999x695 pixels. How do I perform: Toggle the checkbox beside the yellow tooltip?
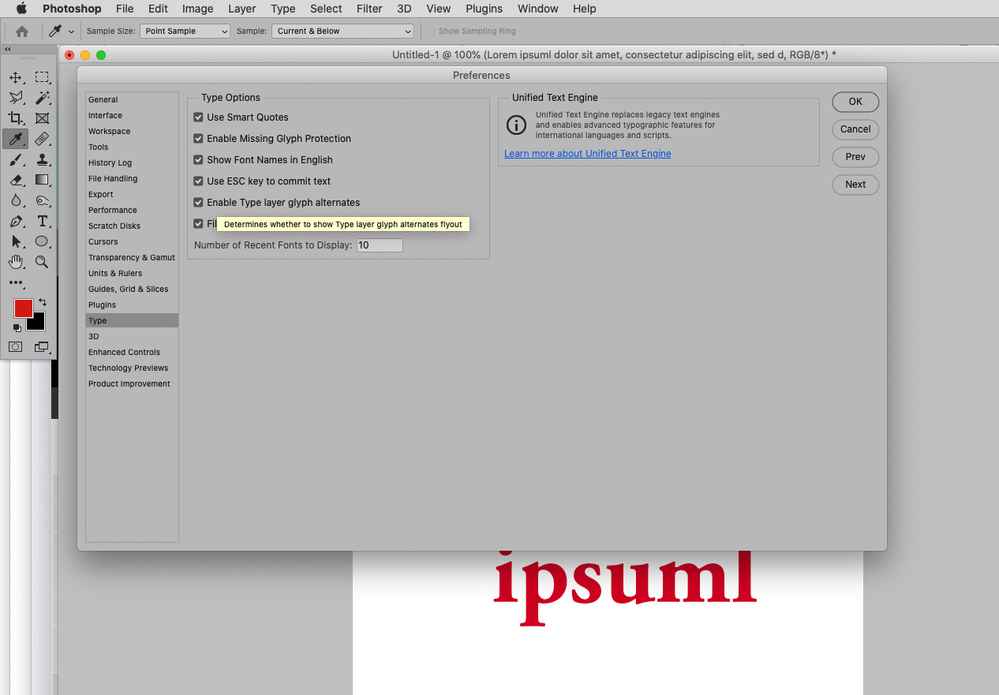pyautogui.click(x=198, y=224)
